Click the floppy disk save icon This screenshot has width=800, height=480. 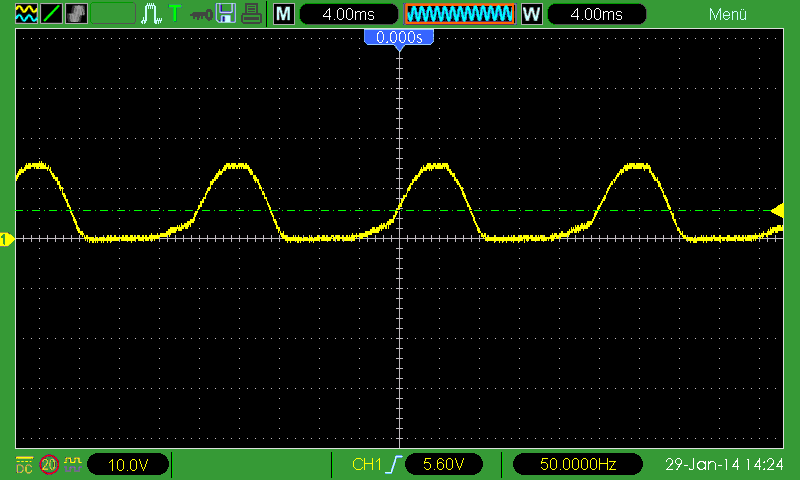coord(226,14)
